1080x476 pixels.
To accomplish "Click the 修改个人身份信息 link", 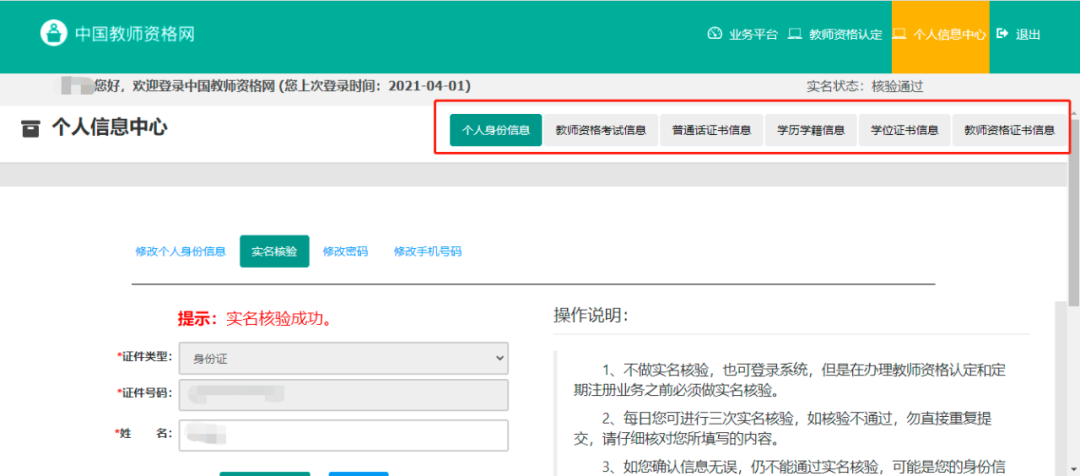I will (180, 252).
